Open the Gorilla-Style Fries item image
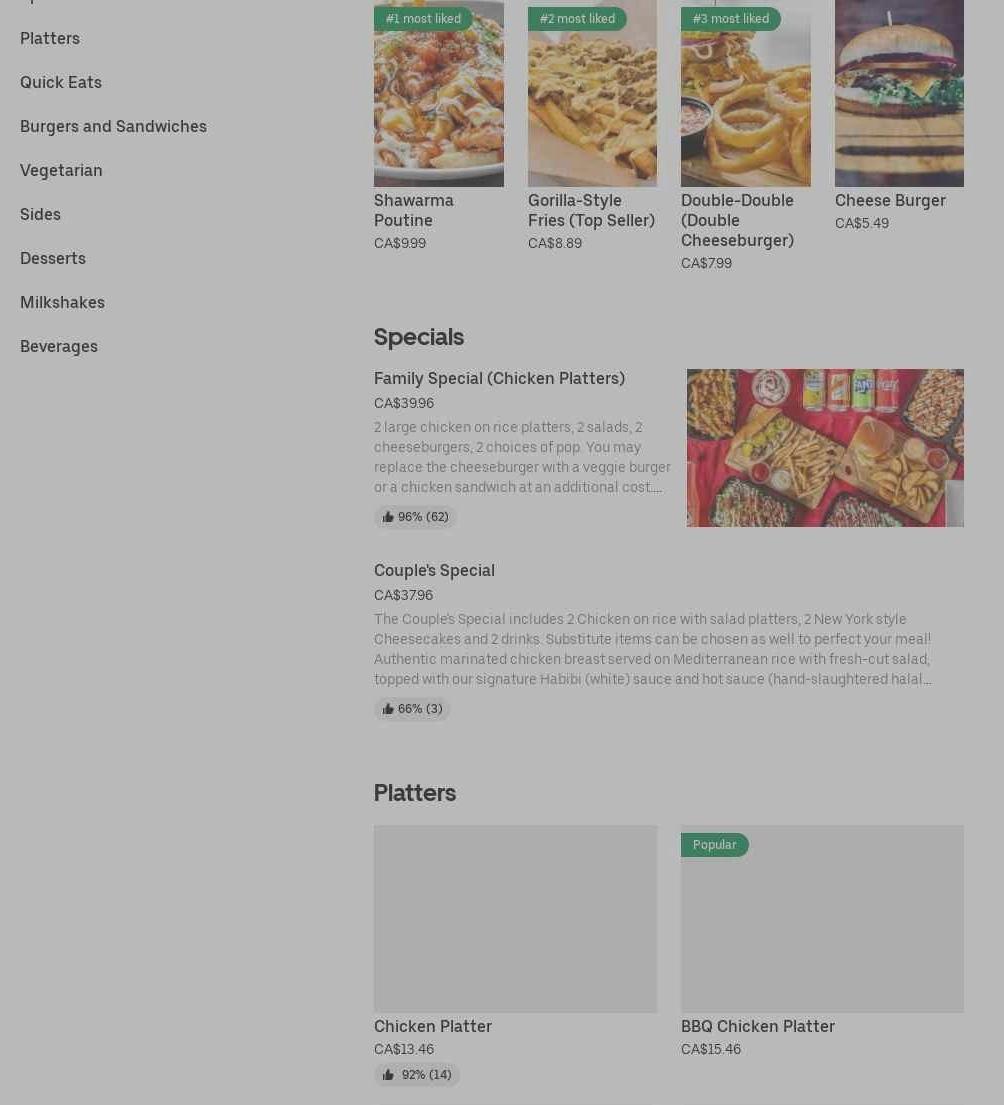Screen dimensions: 1004x1105 pyautogui.click(x=592, y=93)
